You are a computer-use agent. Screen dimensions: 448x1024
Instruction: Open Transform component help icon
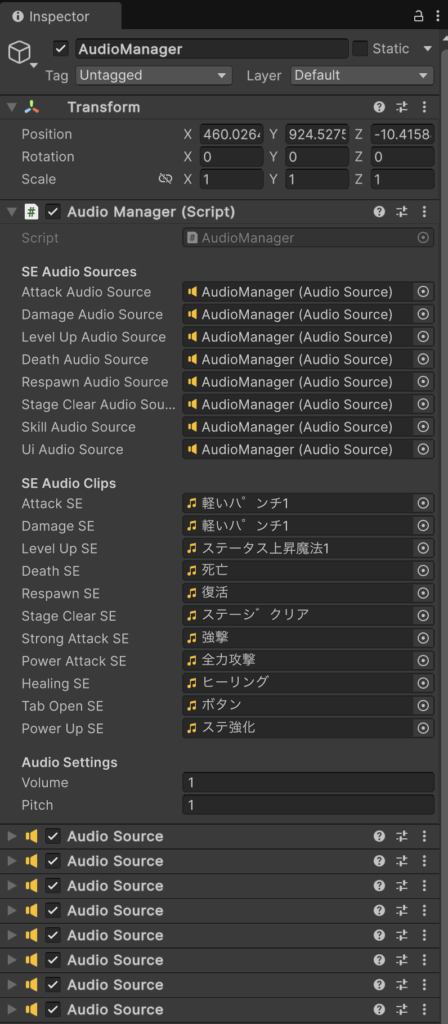[x=379, y=107]
